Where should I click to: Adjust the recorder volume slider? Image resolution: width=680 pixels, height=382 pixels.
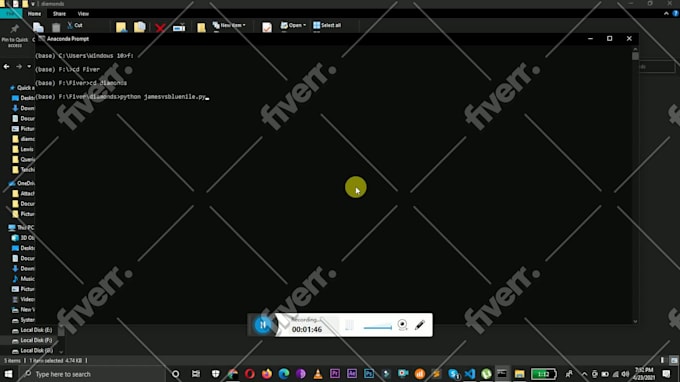tap(377, 327)
